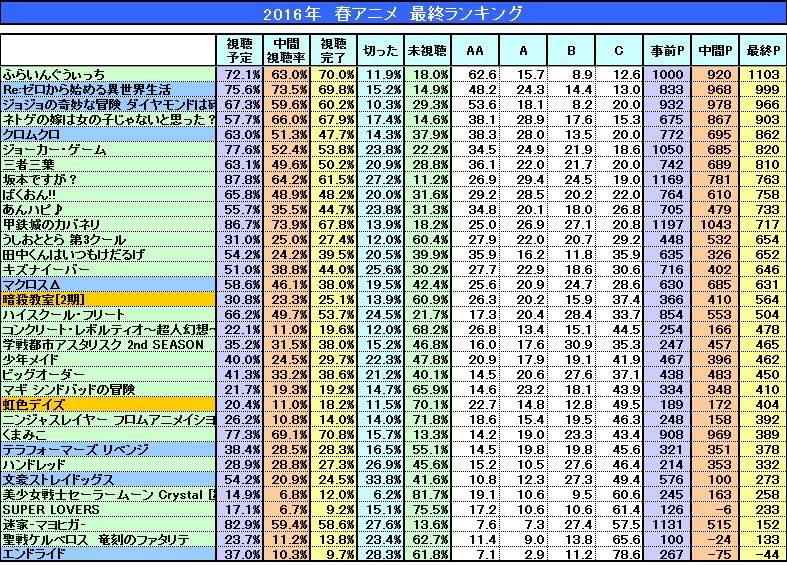Select C value '78.6' in エンドライド row

coord(619,554)
